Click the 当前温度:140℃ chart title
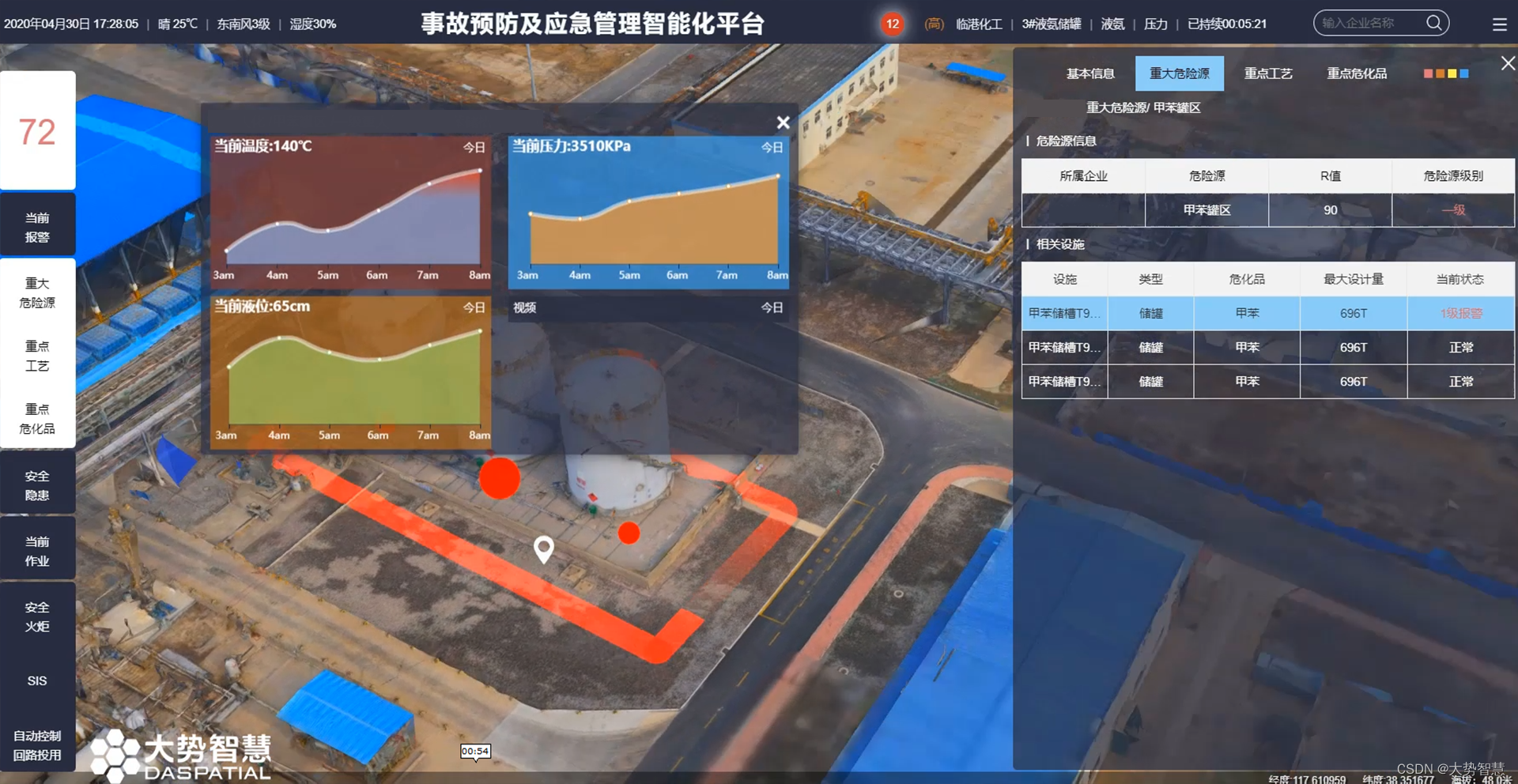Image resolution: width=1518 pixels, height=784 pixels. 263,146
